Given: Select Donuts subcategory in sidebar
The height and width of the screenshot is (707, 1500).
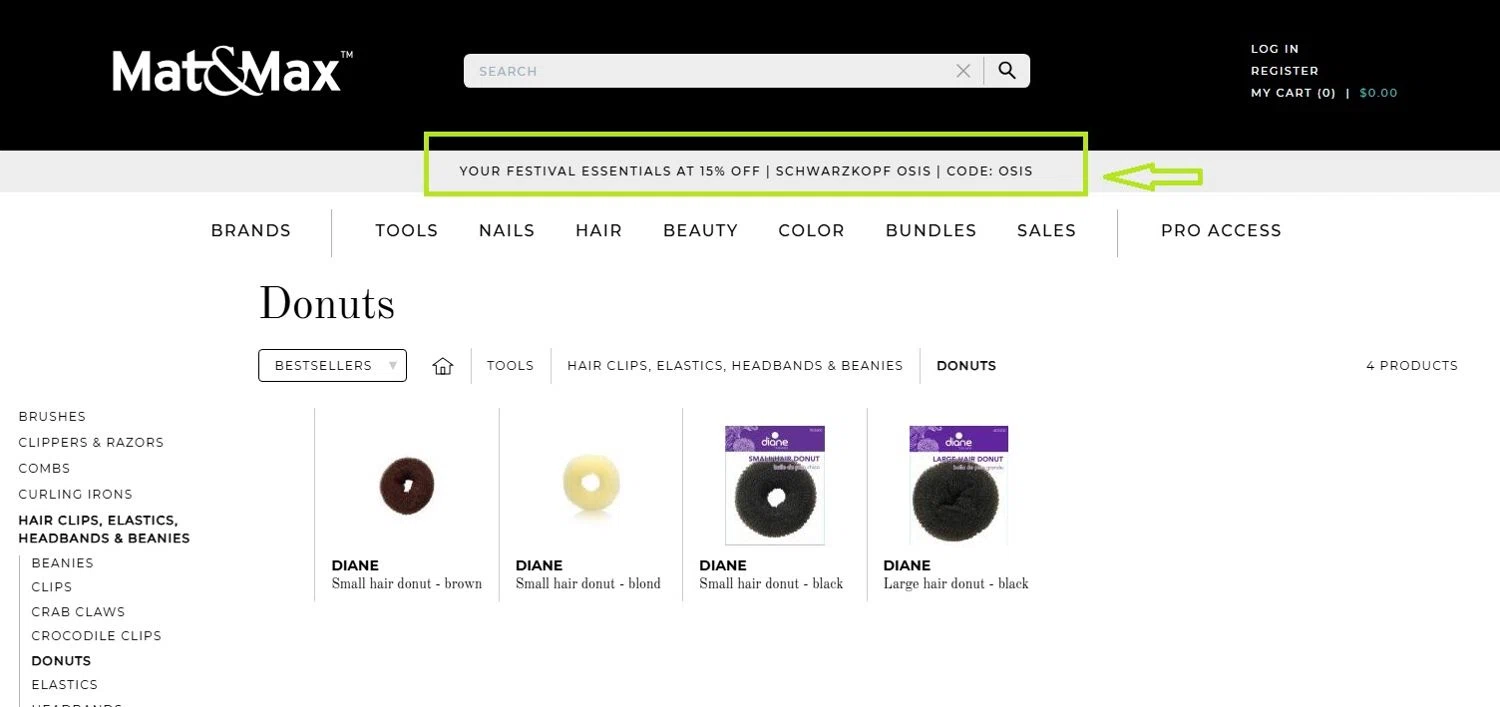Looking at the screenshot, I should (61, 661).
